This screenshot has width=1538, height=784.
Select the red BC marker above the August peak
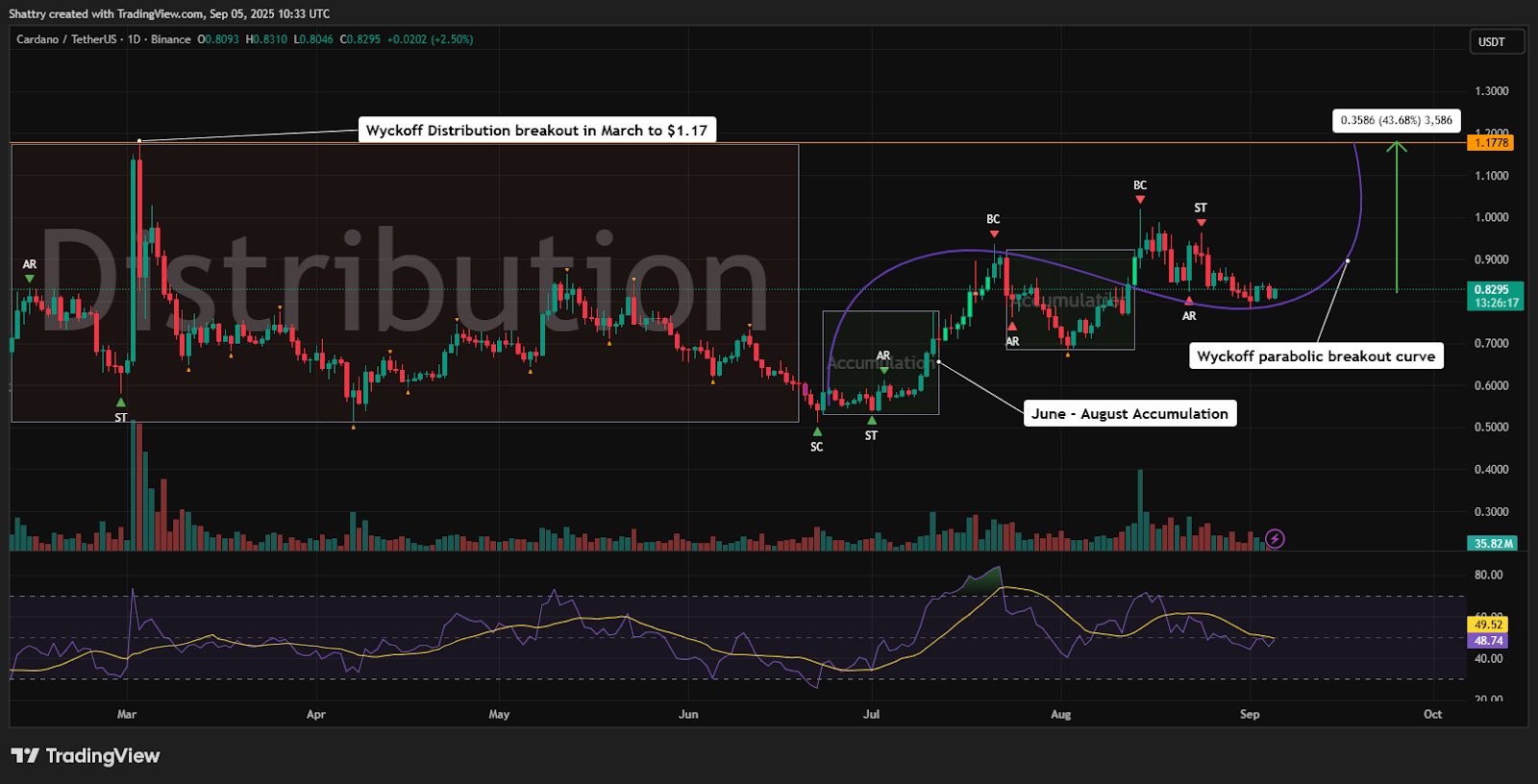[x=1140, y=199]
